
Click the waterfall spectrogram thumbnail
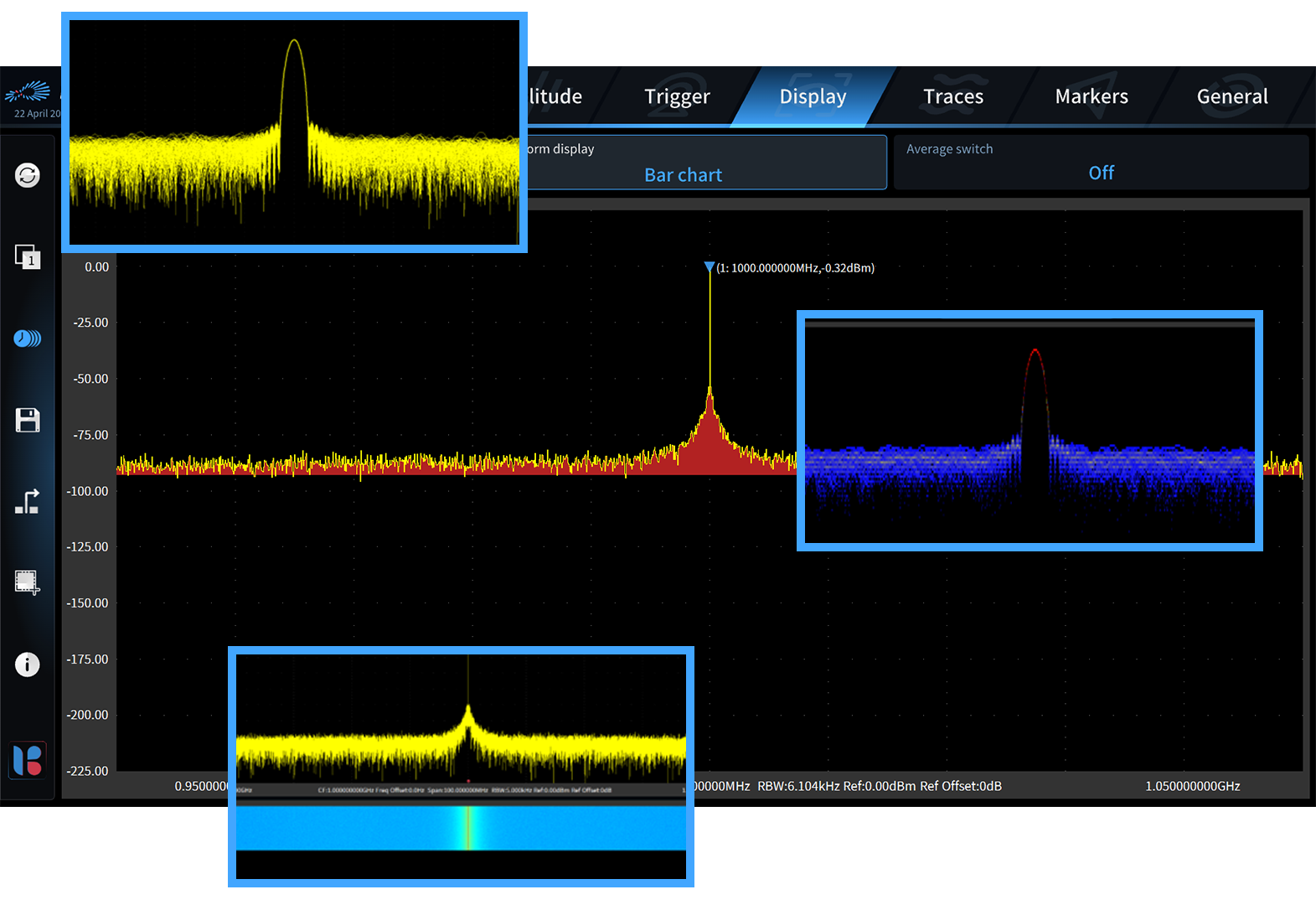pyautogui.click(x=461, y=766)
